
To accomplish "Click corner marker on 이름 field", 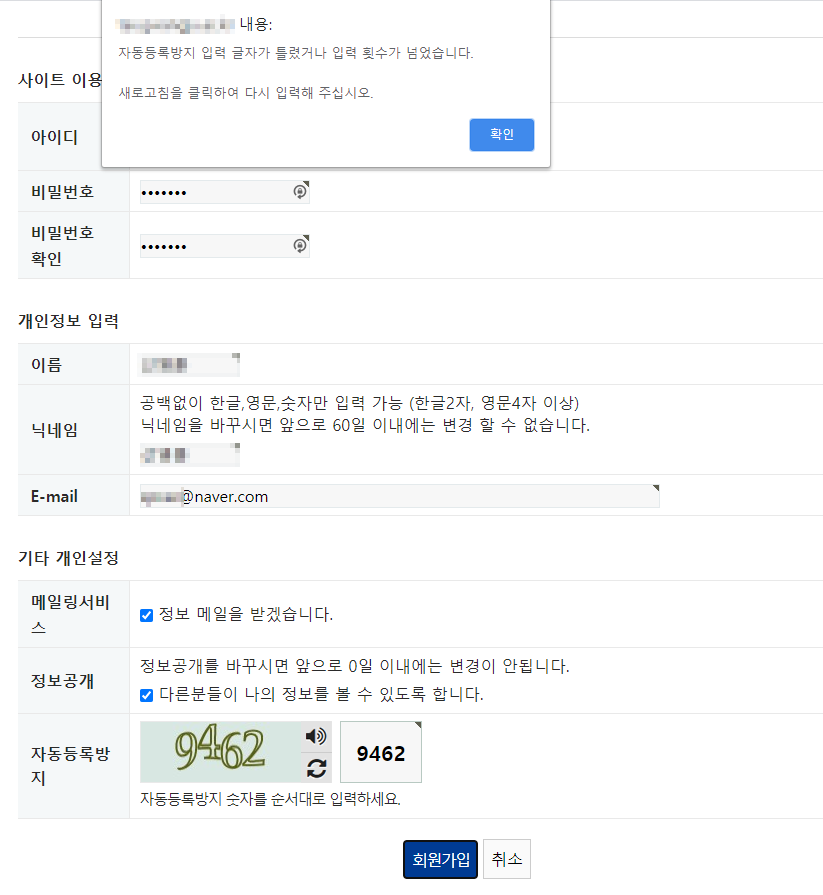I will tap(236, 356).
